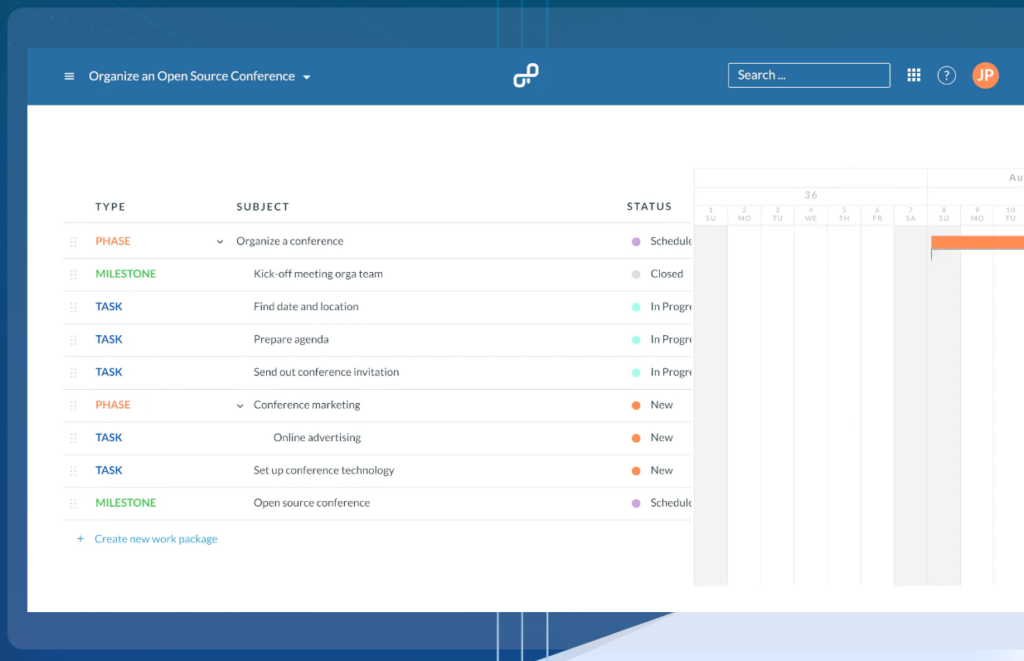Image resolution: width=1024 pixels, height=661 pixels.
Task: Open the help question mark icon
Action: tap(946, 76)
